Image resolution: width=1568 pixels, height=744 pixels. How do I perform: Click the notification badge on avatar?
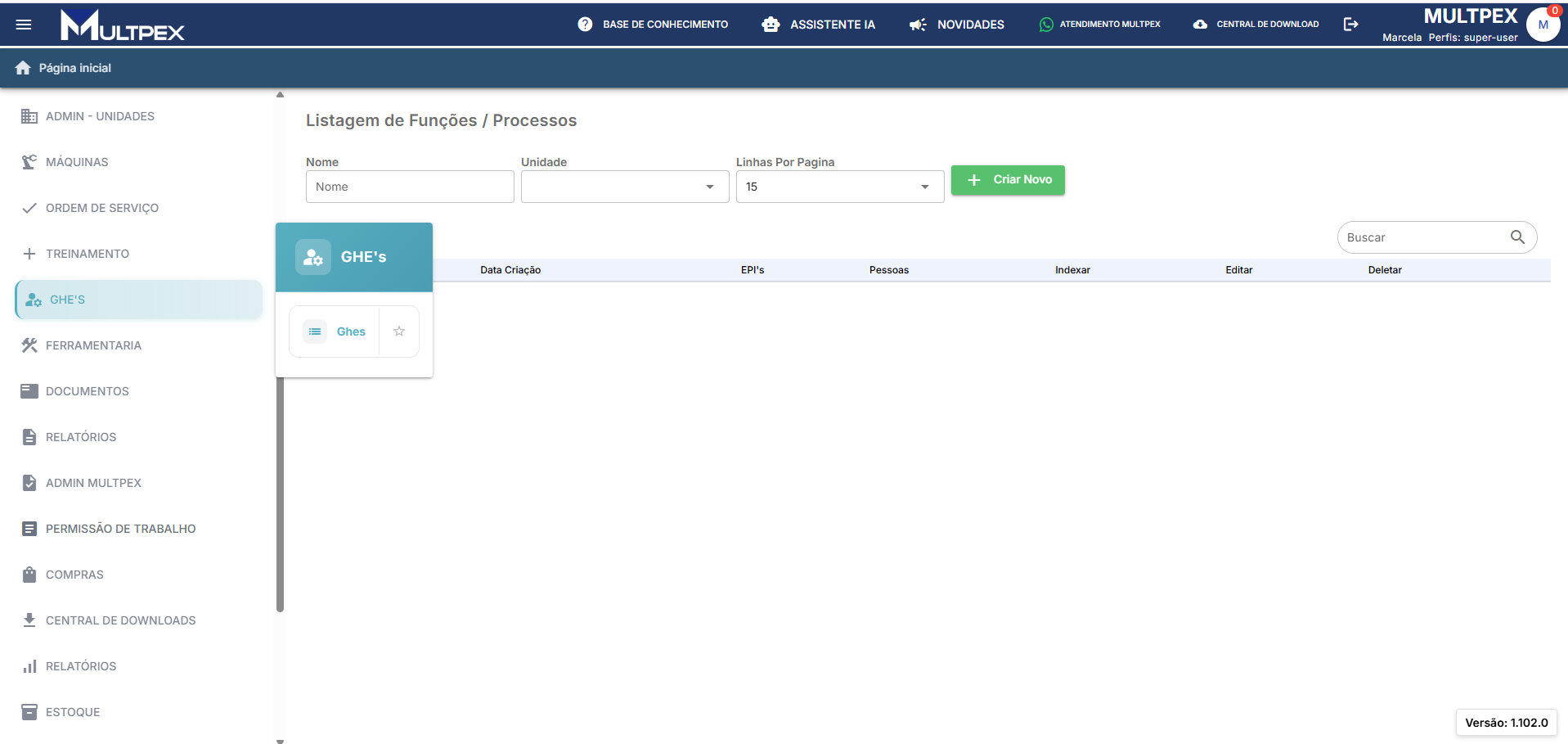(x=1555, y=11)
